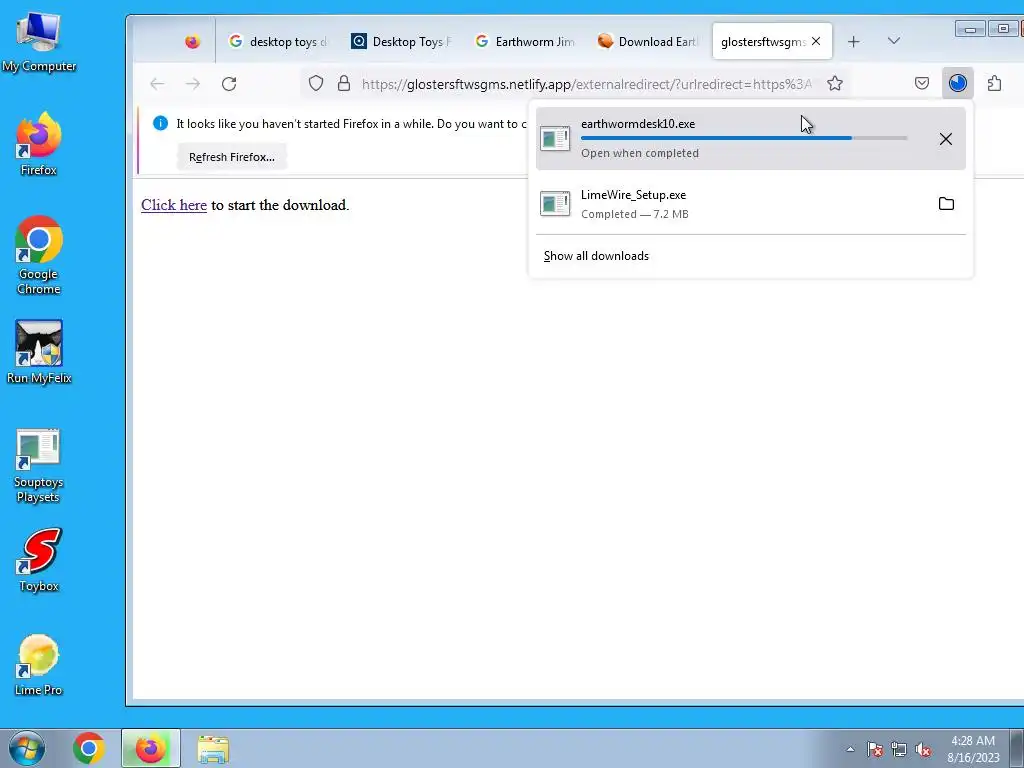Select earthwormdesk10.exe file name
This screenshot has width=1024, height=768.
click(x=637, y=123)
